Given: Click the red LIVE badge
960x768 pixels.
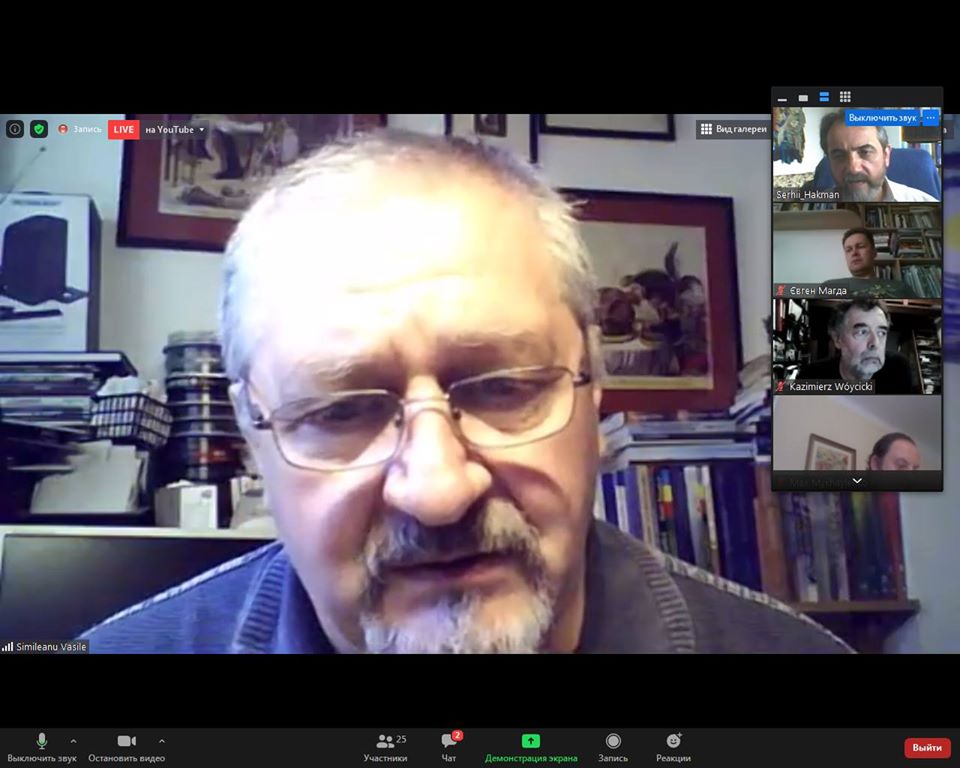Looking at the screenshot, I should [x=123, y=129].
